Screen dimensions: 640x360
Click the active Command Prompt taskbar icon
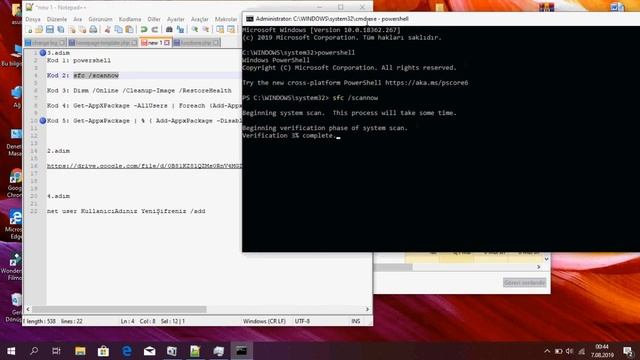[x=241, y=351]
